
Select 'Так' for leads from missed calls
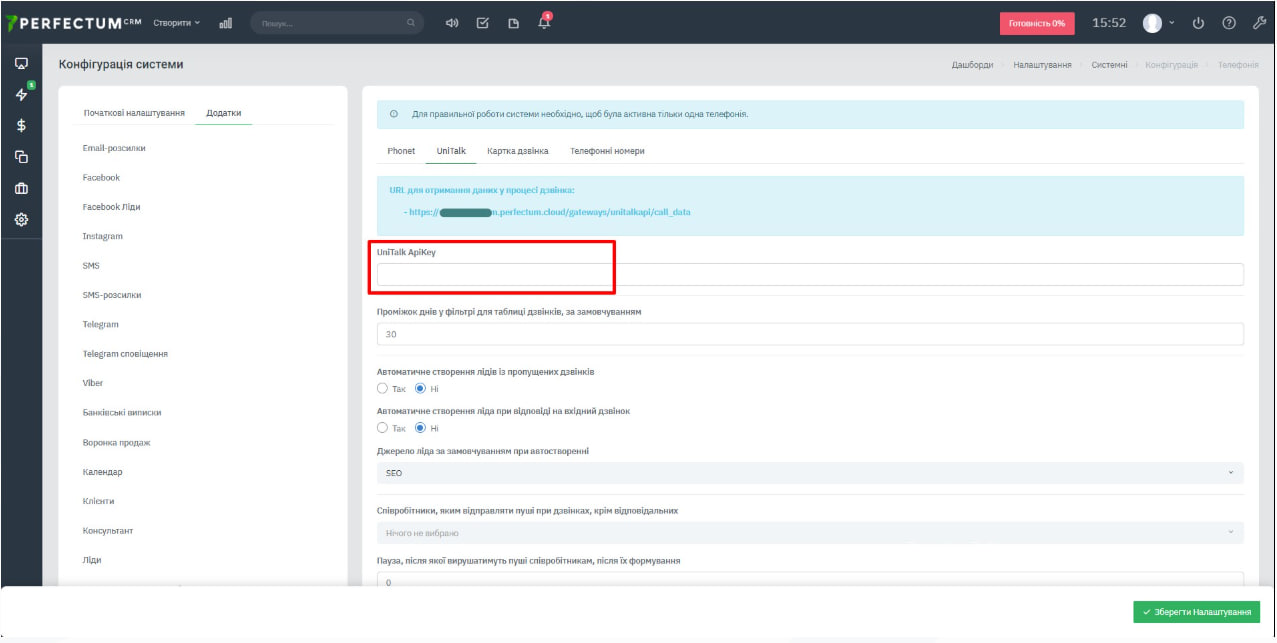383,388
